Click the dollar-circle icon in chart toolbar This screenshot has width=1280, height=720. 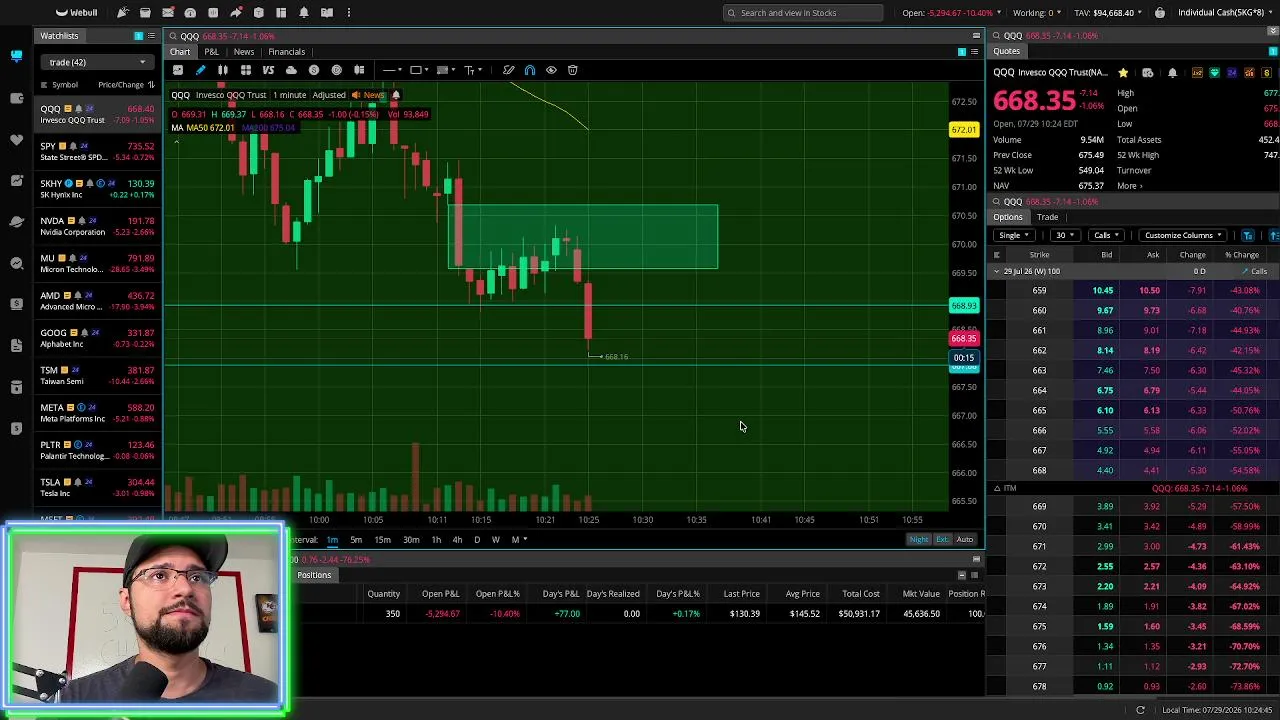coord(314,70)
